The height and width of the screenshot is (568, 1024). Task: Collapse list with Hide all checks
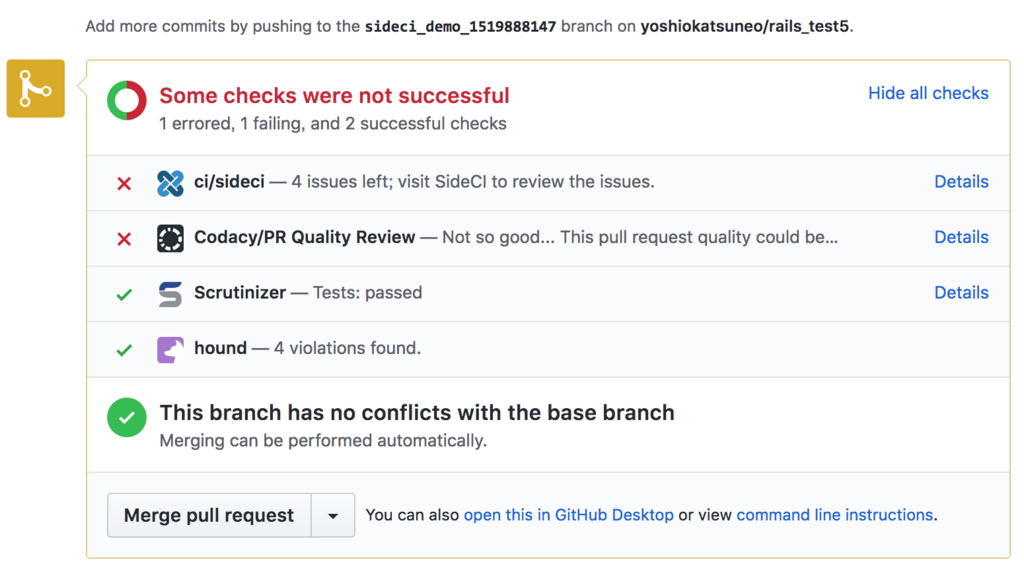tap(928, 93)
